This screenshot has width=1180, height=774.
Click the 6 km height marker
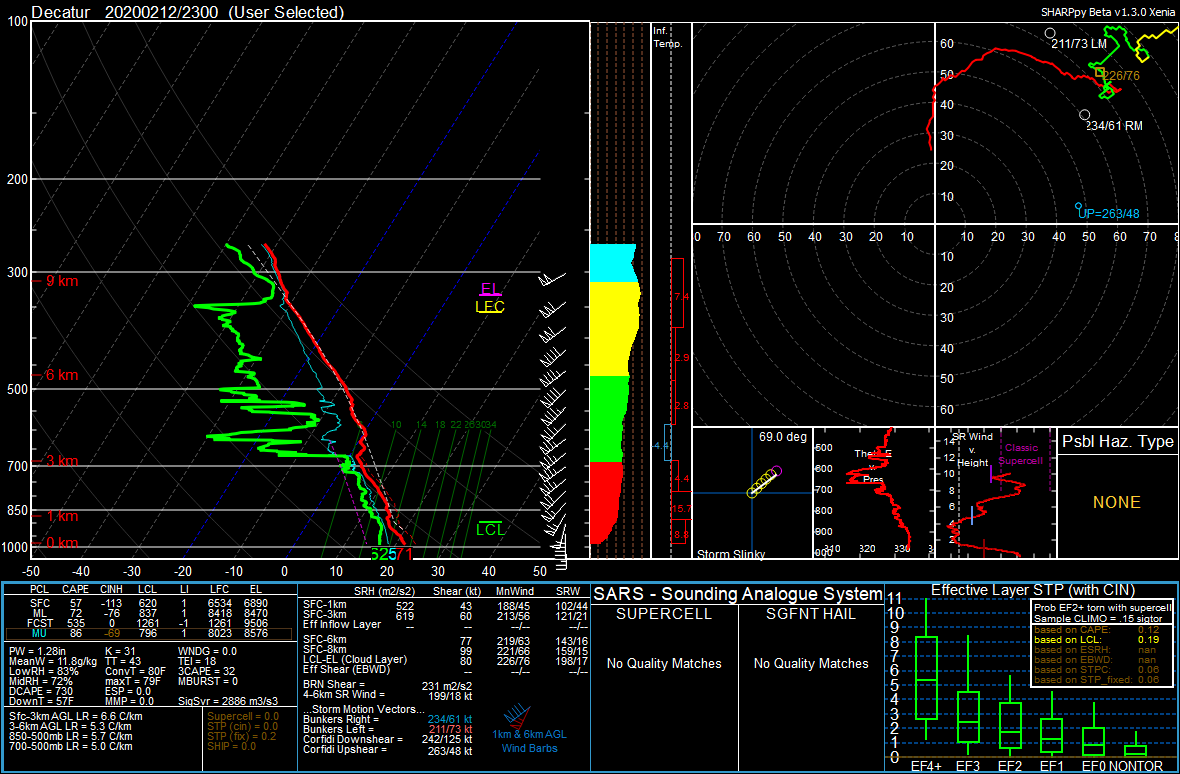tap(60, 375)
